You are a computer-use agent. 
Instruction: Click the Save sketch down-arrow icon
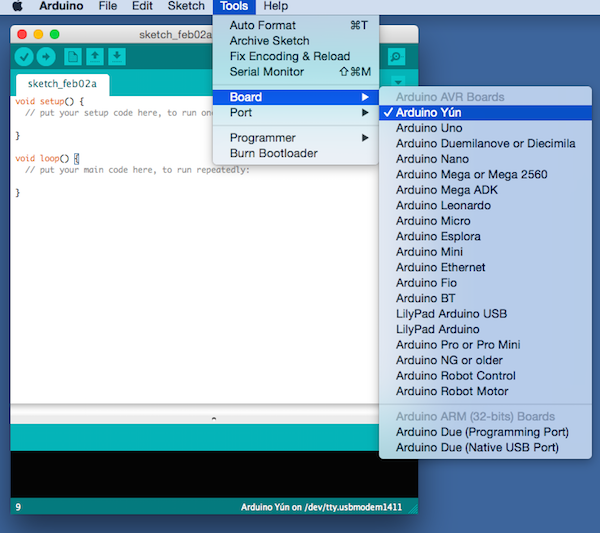click(117, 57)
